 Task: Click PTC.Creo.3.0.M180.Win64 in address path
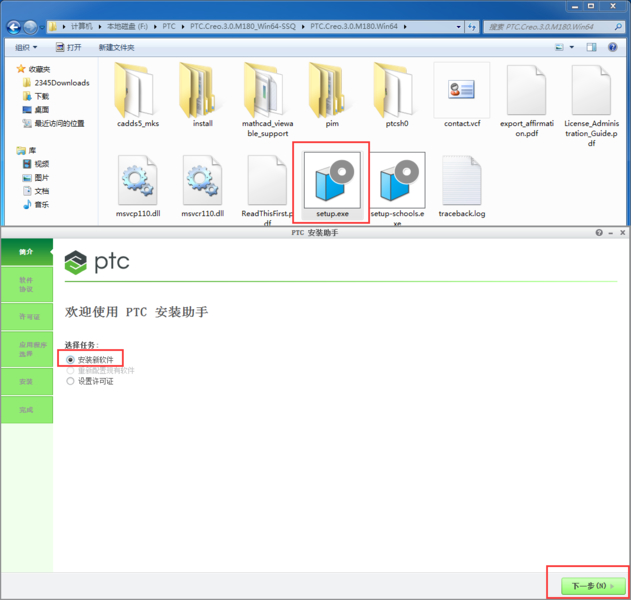354,27
